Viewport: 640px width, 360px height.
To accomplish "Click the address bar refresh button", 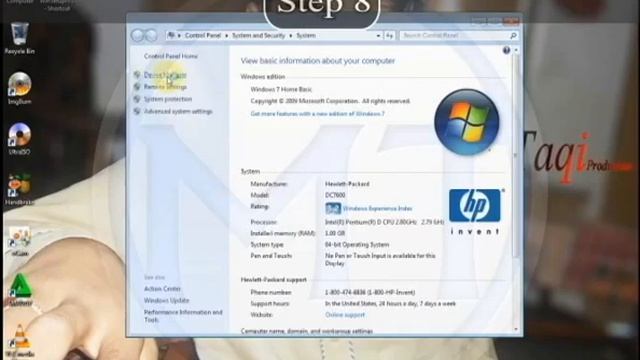I will (x=389, y=36).
